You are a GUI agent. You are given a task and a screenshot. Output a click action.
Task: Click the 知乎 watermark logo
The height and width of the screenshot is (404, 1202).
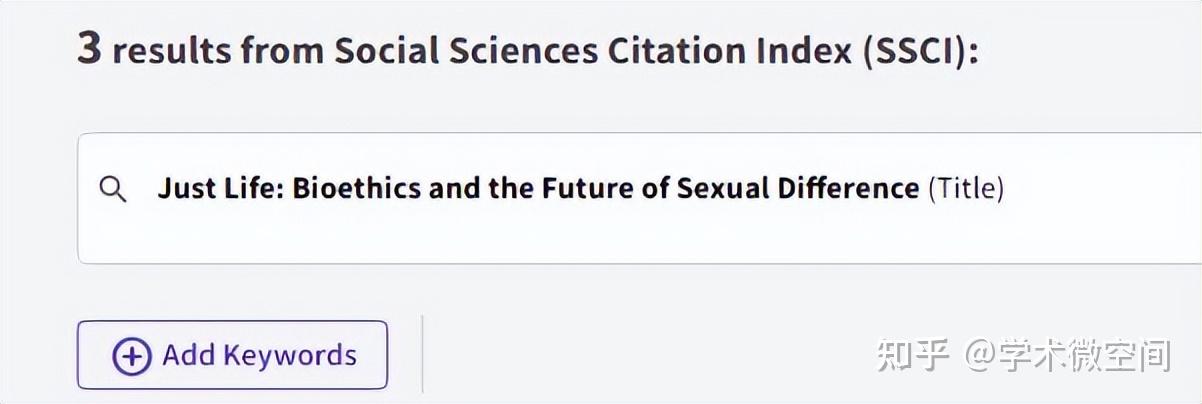tap(911, 355)
